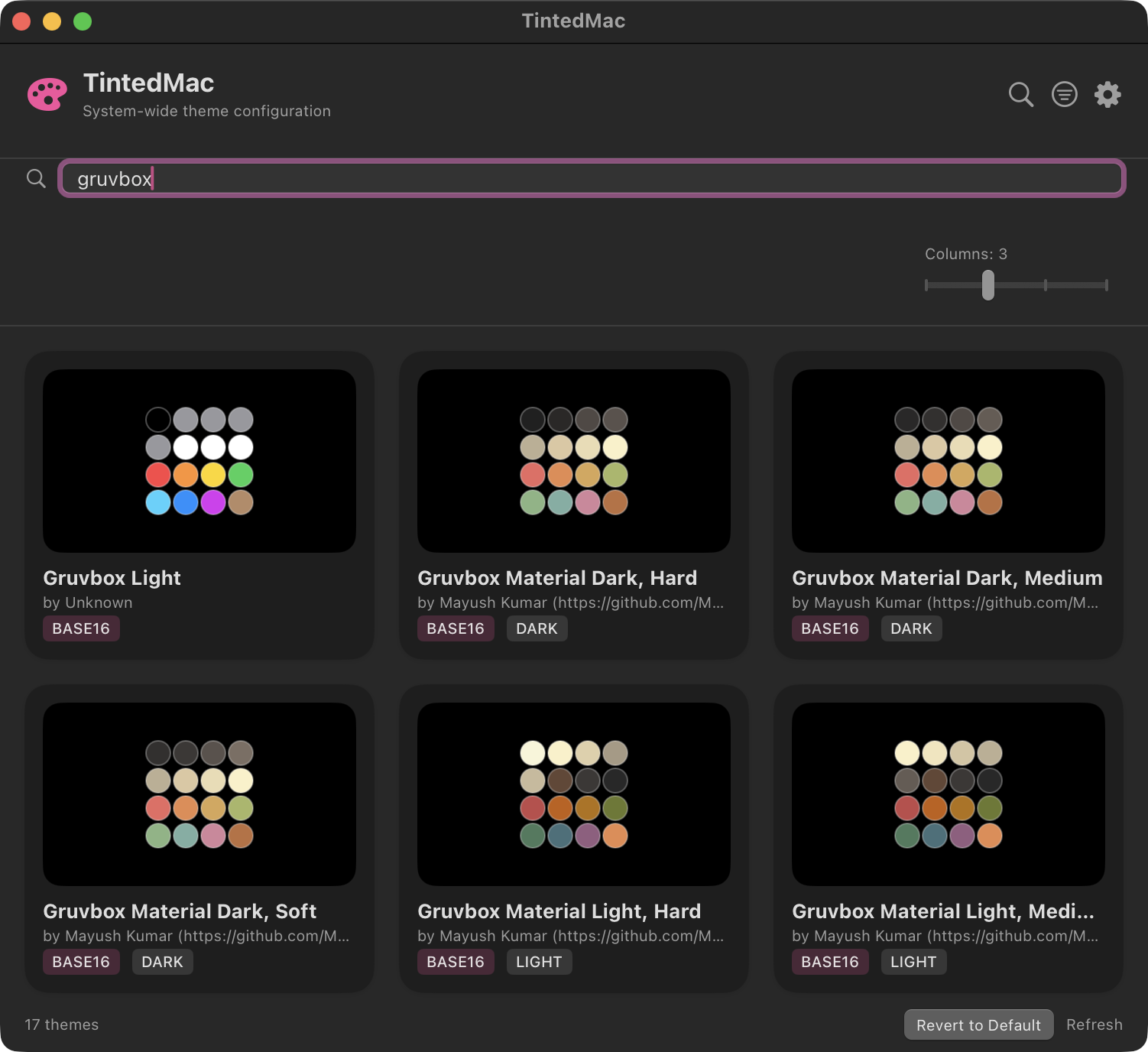Click the BASE16 badge on Gruvbox Material Light, Hard
Image resolution: width=1148 pixels, height=1052 pixels.
click(456, 962)
